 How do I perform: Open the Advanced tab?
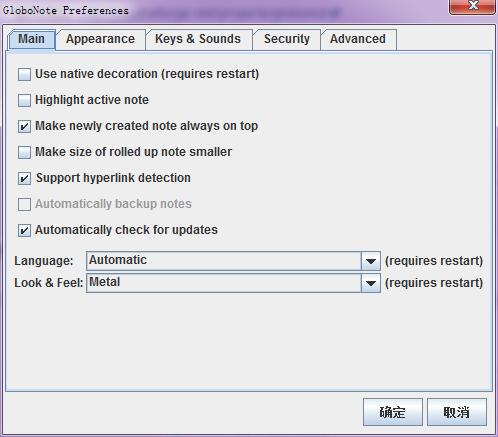(358, 39)
